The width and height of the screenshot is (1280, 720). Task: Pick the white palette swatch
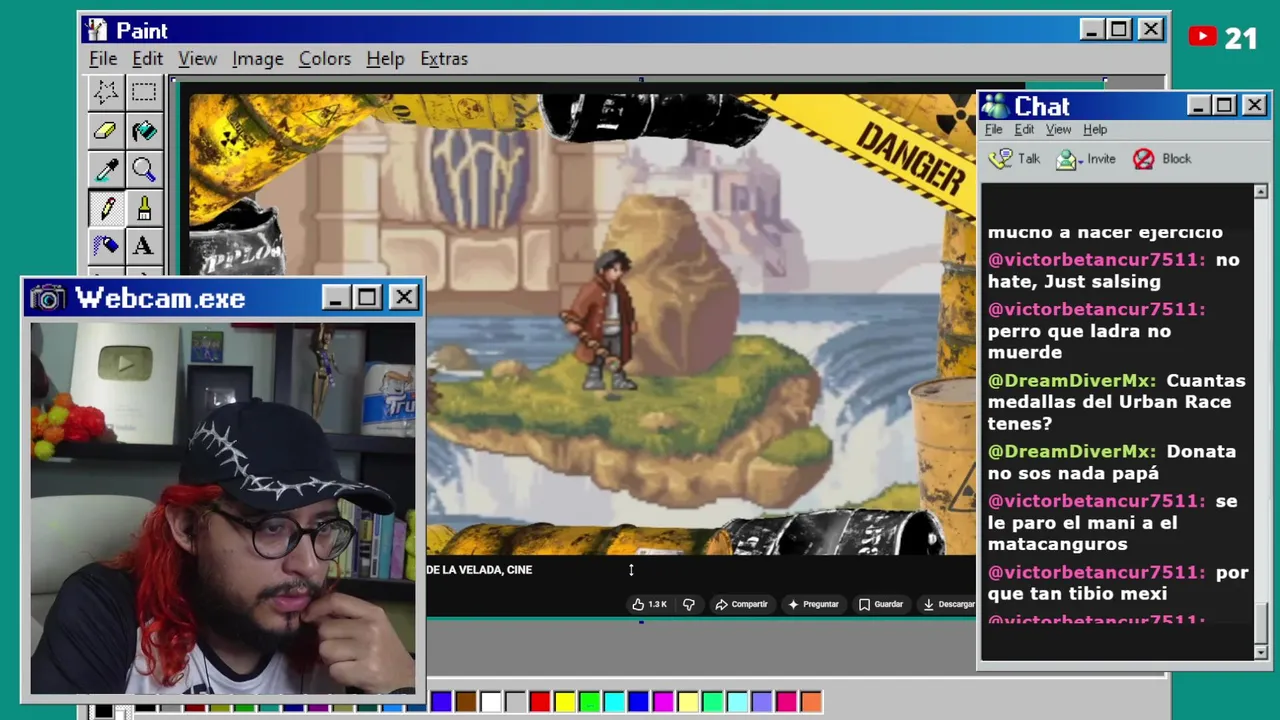[x=490, y=702]
